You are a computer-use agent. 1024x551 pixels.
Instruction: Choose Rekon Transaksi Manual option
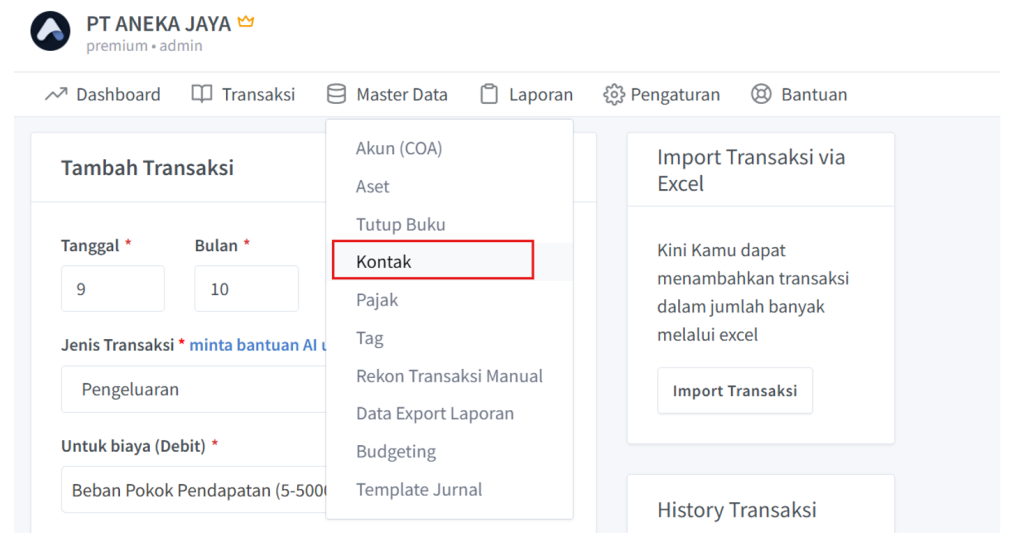click(449, 376)
